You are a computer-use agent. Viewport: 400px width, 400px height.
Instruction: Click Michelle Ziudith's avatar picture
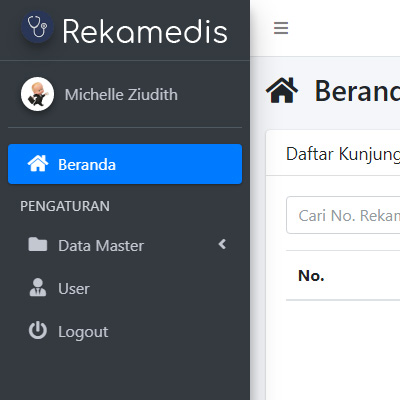[x=37, y=94]
